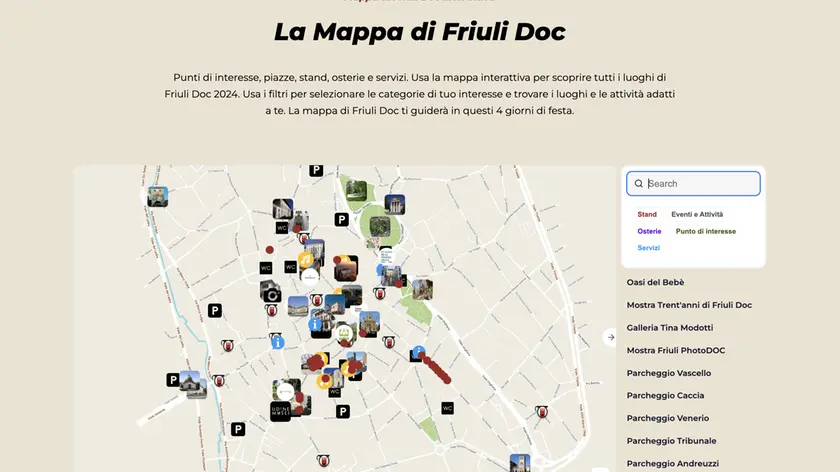Choose Parcheggio Andreuzzi from the list
Viewport: 840px width, 472px height.
(673, 463)
